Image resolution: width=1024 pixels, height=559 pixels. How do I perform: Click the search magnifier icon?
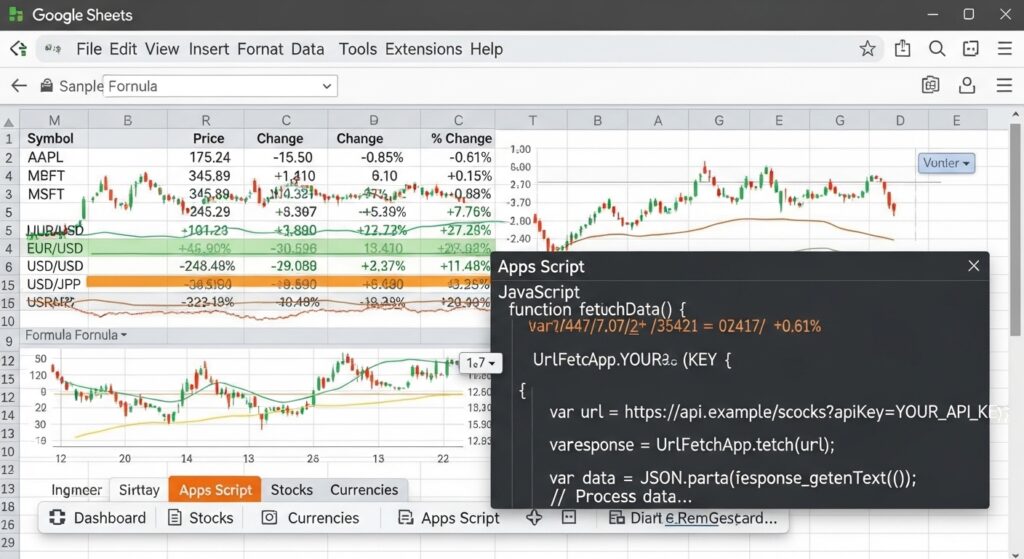[937, 48]
